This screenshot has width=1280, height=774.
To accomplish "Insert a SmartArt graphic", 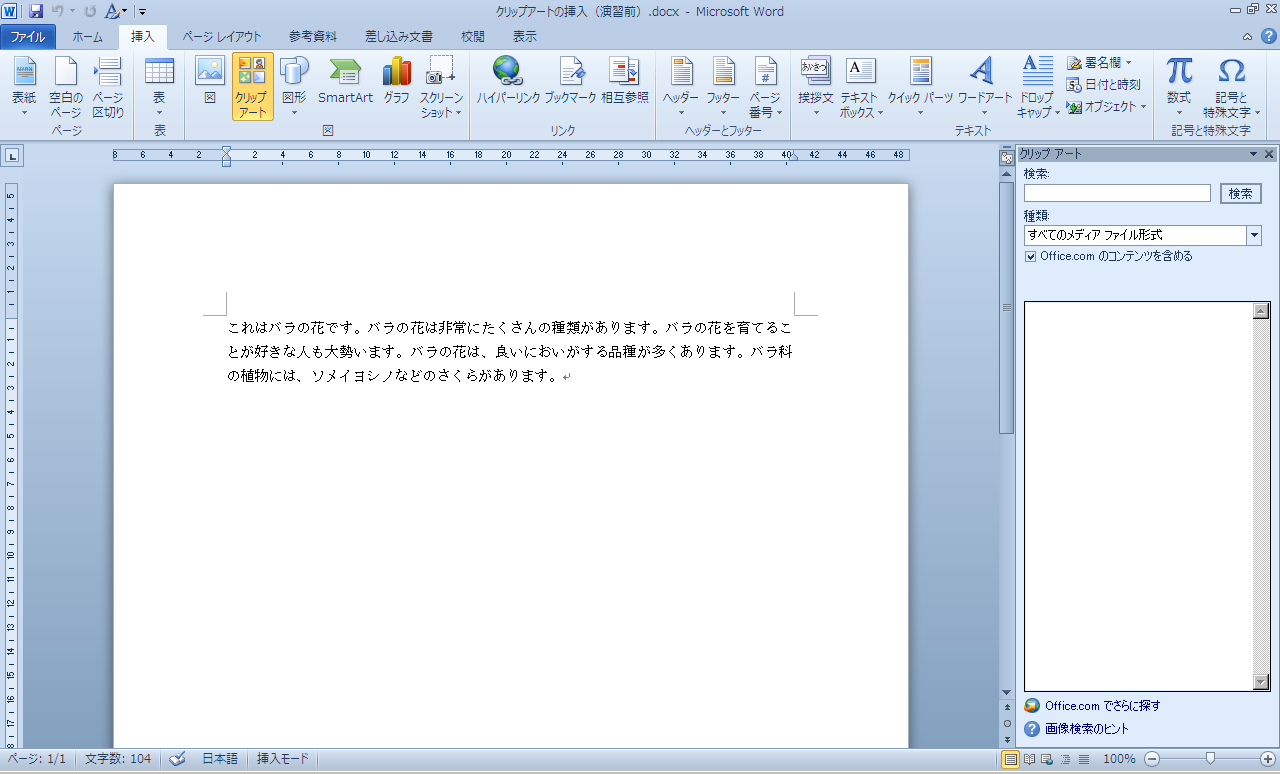I will point(345,86).
